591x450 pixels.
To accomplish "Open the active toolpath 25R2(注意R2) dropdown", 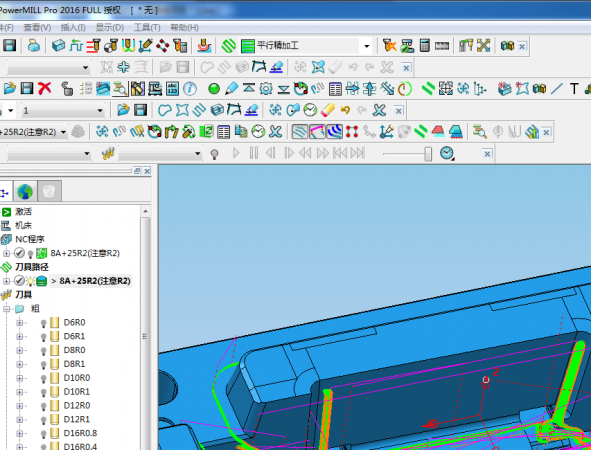I will pos(63,132).
